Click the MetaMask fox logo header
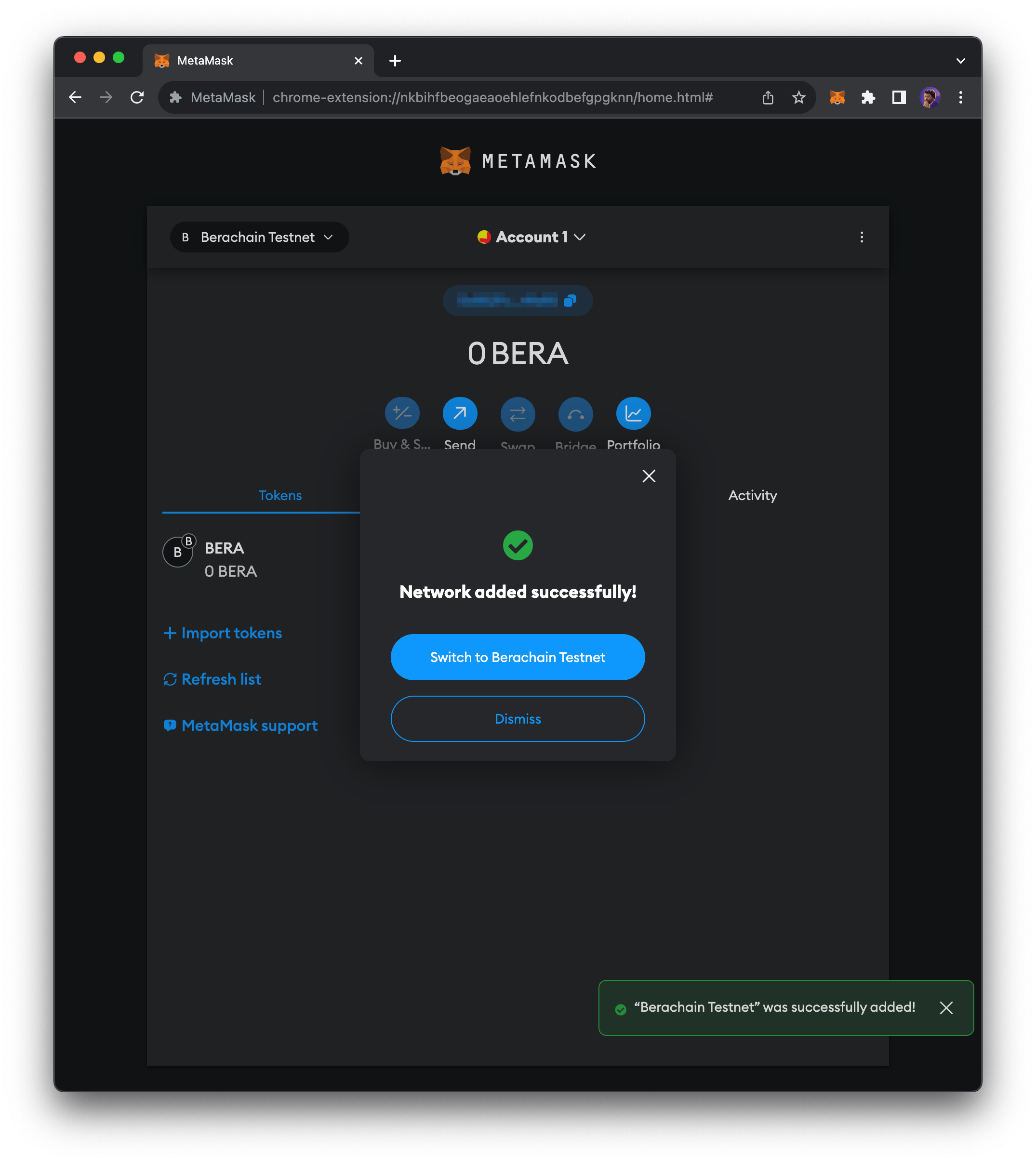1036x1163 pixels. (x=518, y=161)
